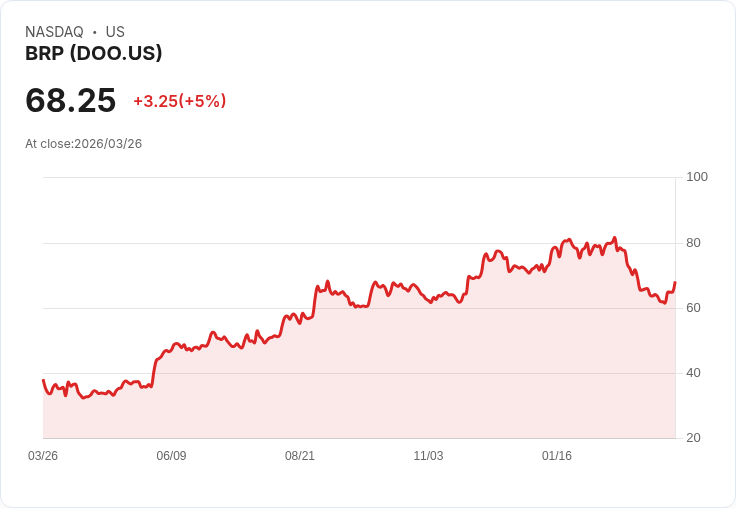
Task: Click the dot separator between NASDAQ and US
Action: click(x=95, y=32)
